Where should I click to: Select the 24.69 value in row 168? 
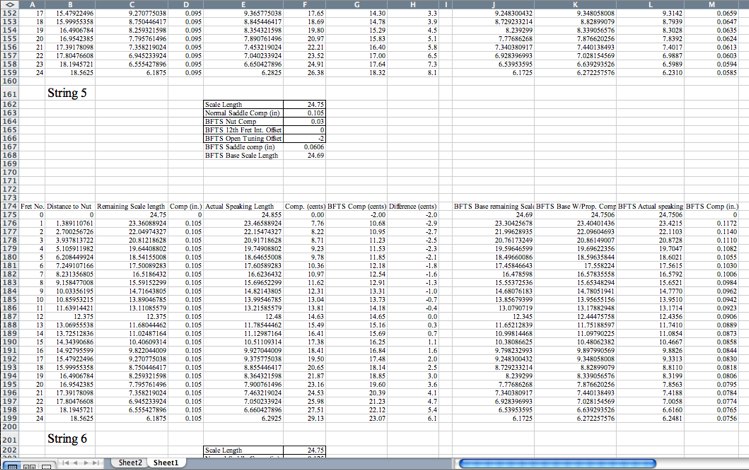click(304, 155)
